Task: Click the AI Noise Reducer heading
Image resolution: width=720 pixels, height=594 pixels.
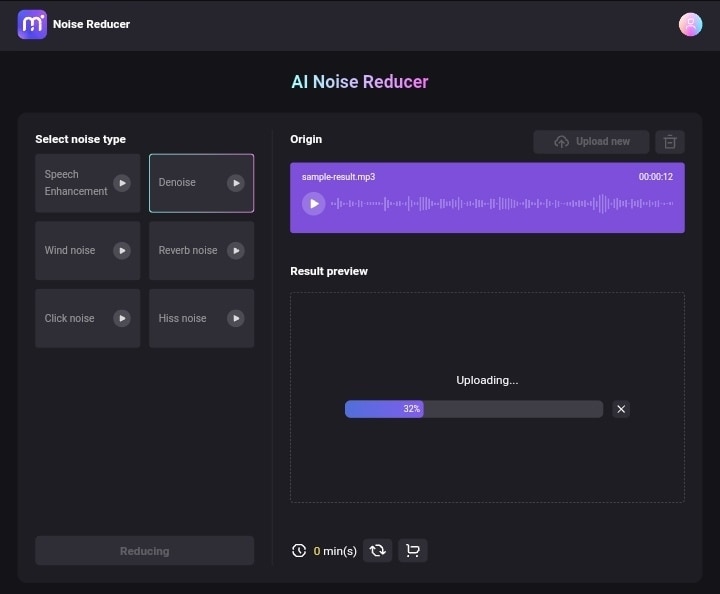Action: (360, 82)
